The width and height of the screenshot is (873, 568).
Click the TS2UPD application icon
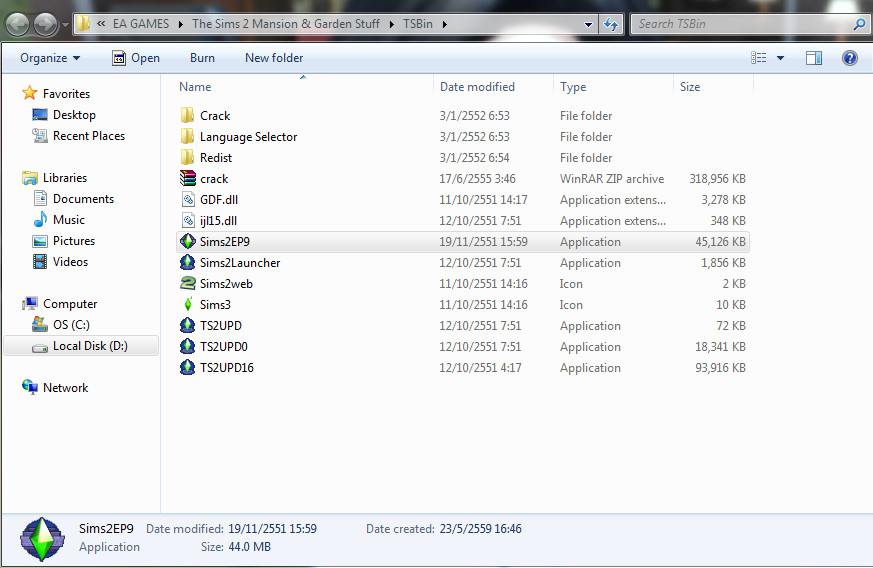pos(188,325)
